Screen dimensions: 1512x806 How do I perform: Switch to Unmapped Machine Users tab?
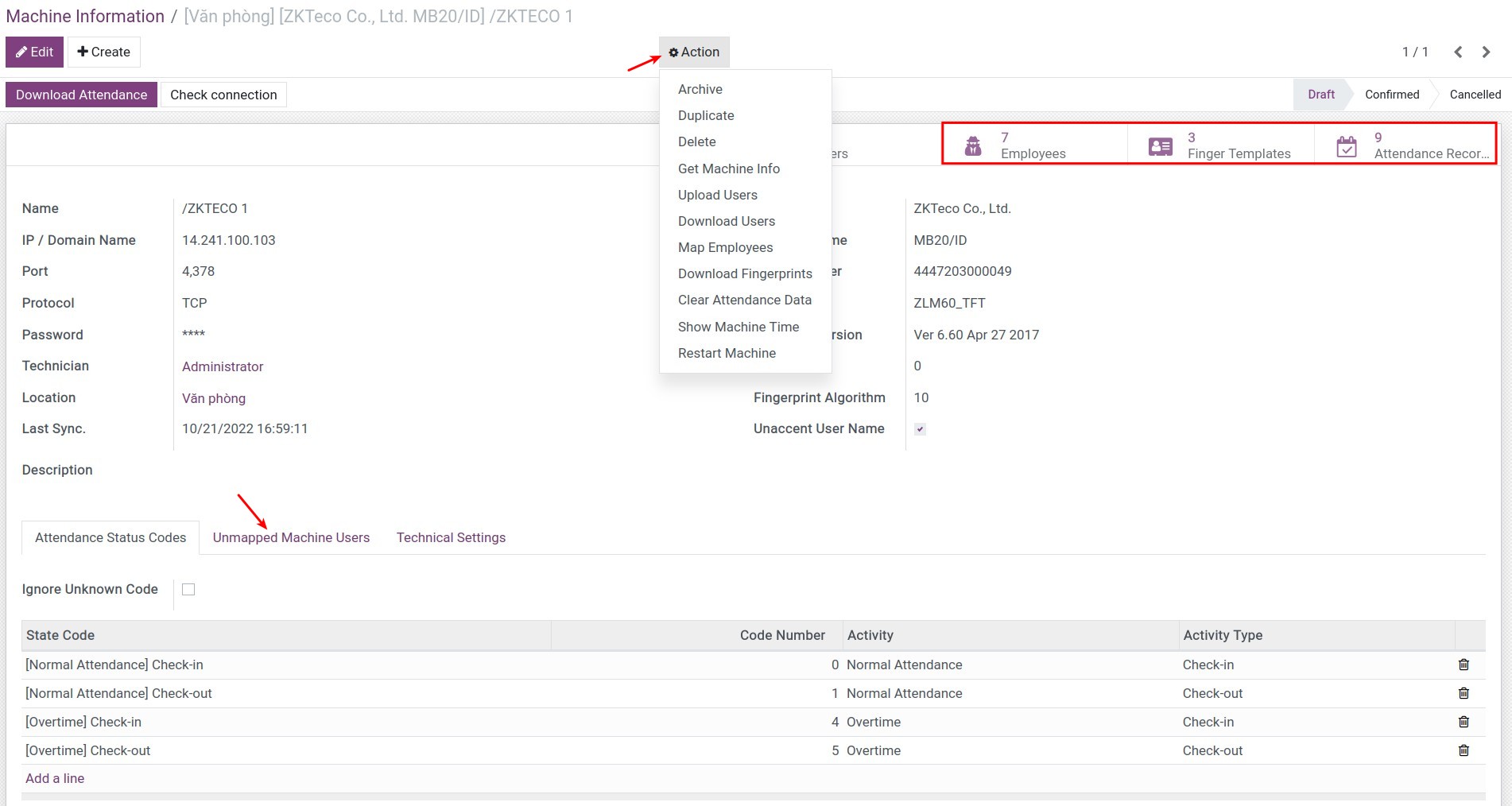291,537
